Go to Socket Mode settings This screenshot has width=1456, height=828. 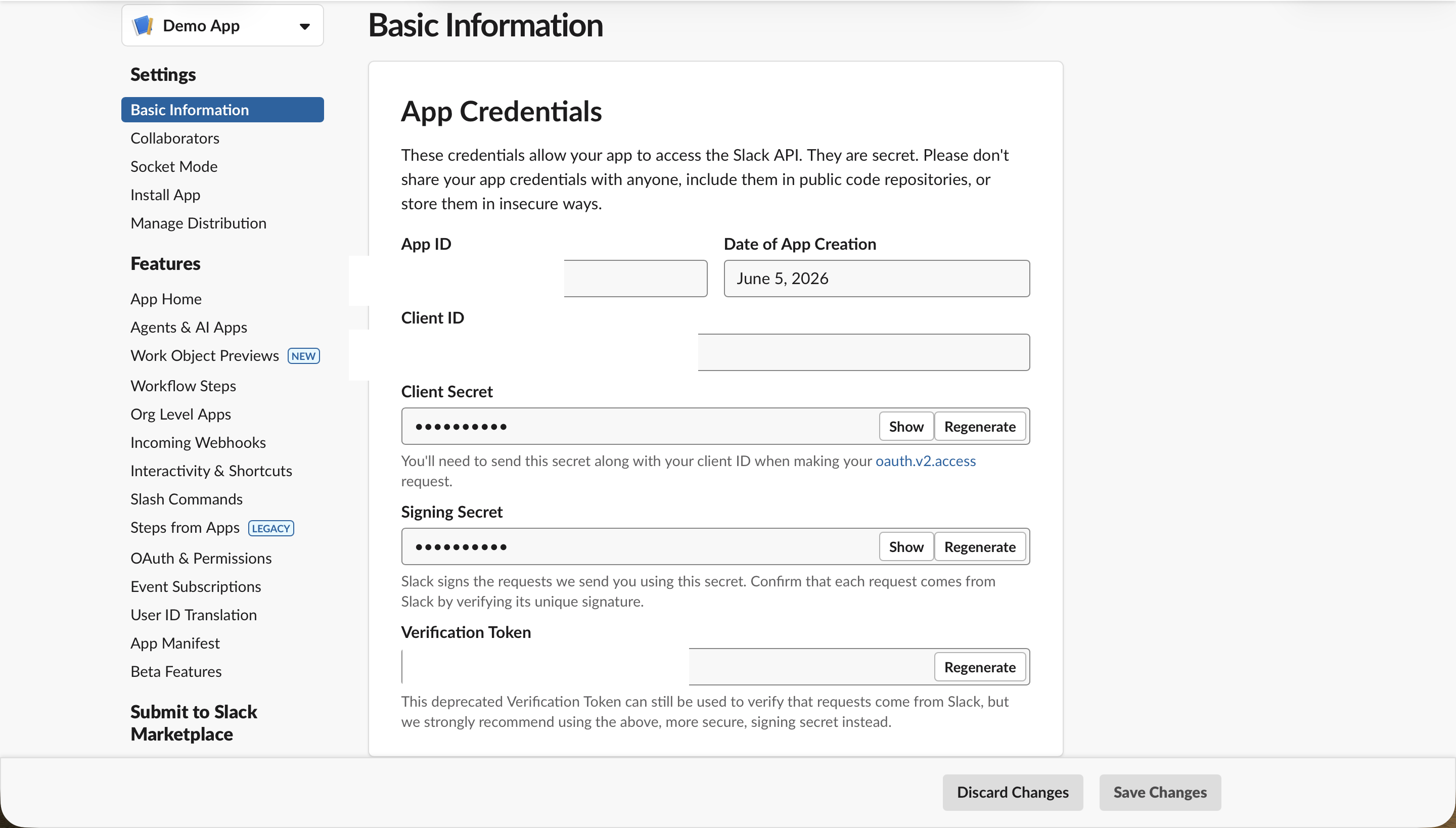(174, 167)
